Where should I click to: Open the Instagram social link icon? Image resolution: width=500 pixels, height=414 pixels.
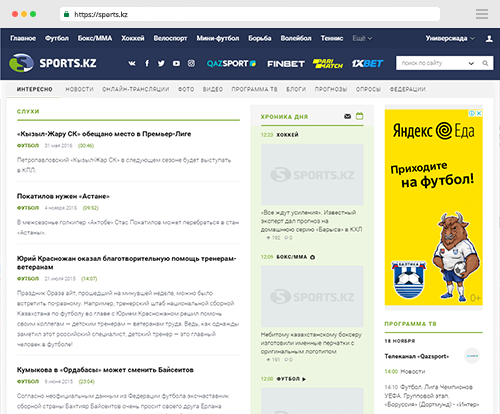(x=191, y=63)
